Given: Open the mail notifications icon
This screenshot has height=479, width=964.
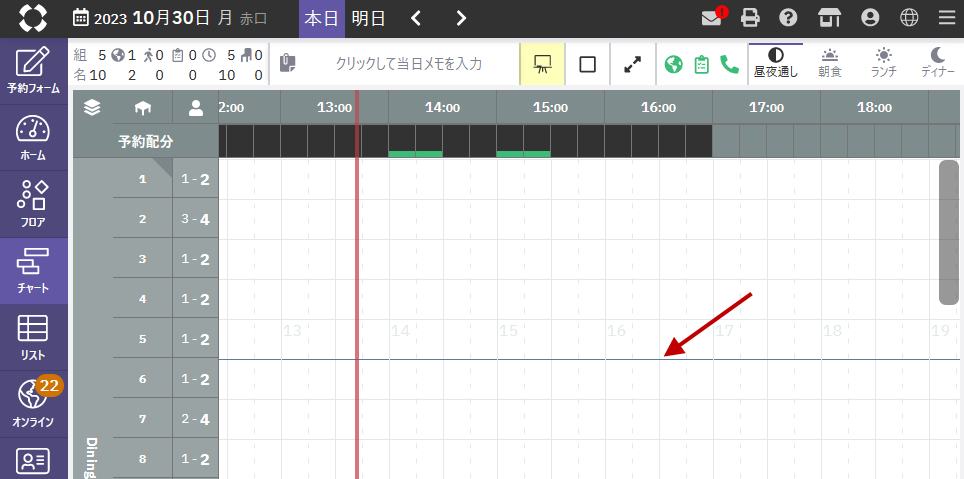Looking at the screenshot, I should click(712, 18).
